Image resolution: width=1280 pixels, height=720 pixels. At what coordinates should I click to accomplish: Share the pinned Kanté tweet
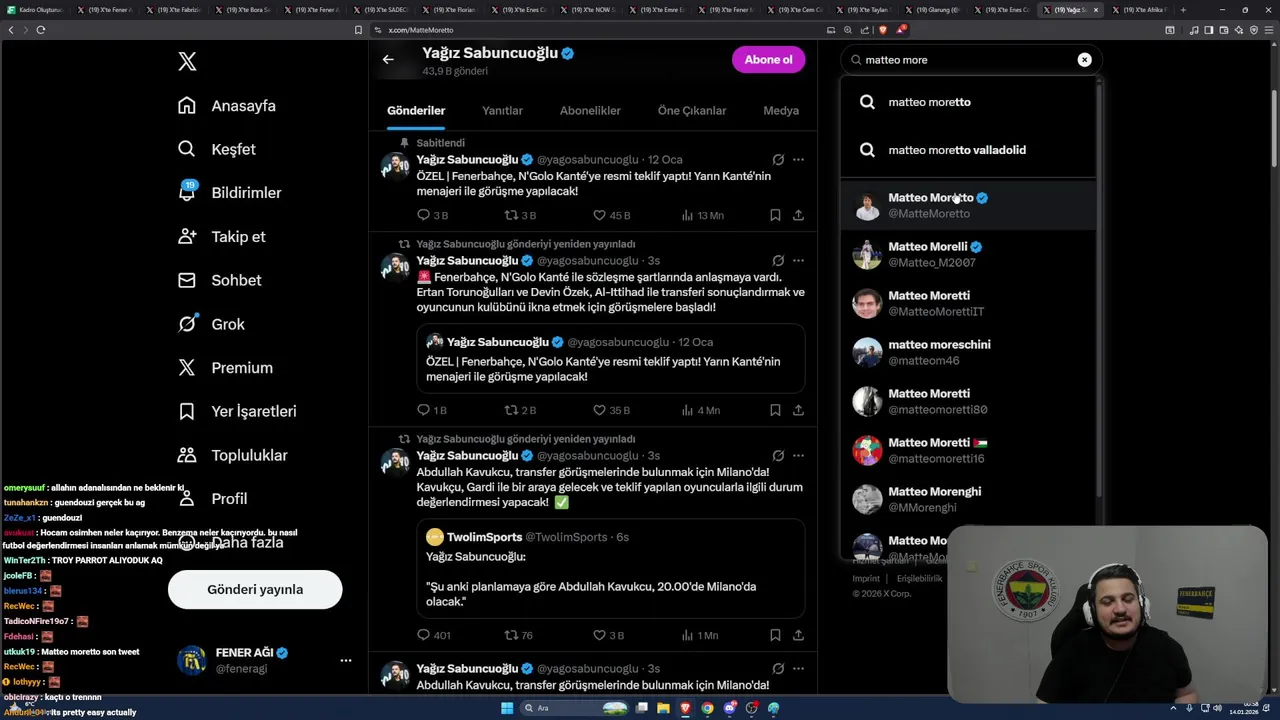(x=798, y=215)
